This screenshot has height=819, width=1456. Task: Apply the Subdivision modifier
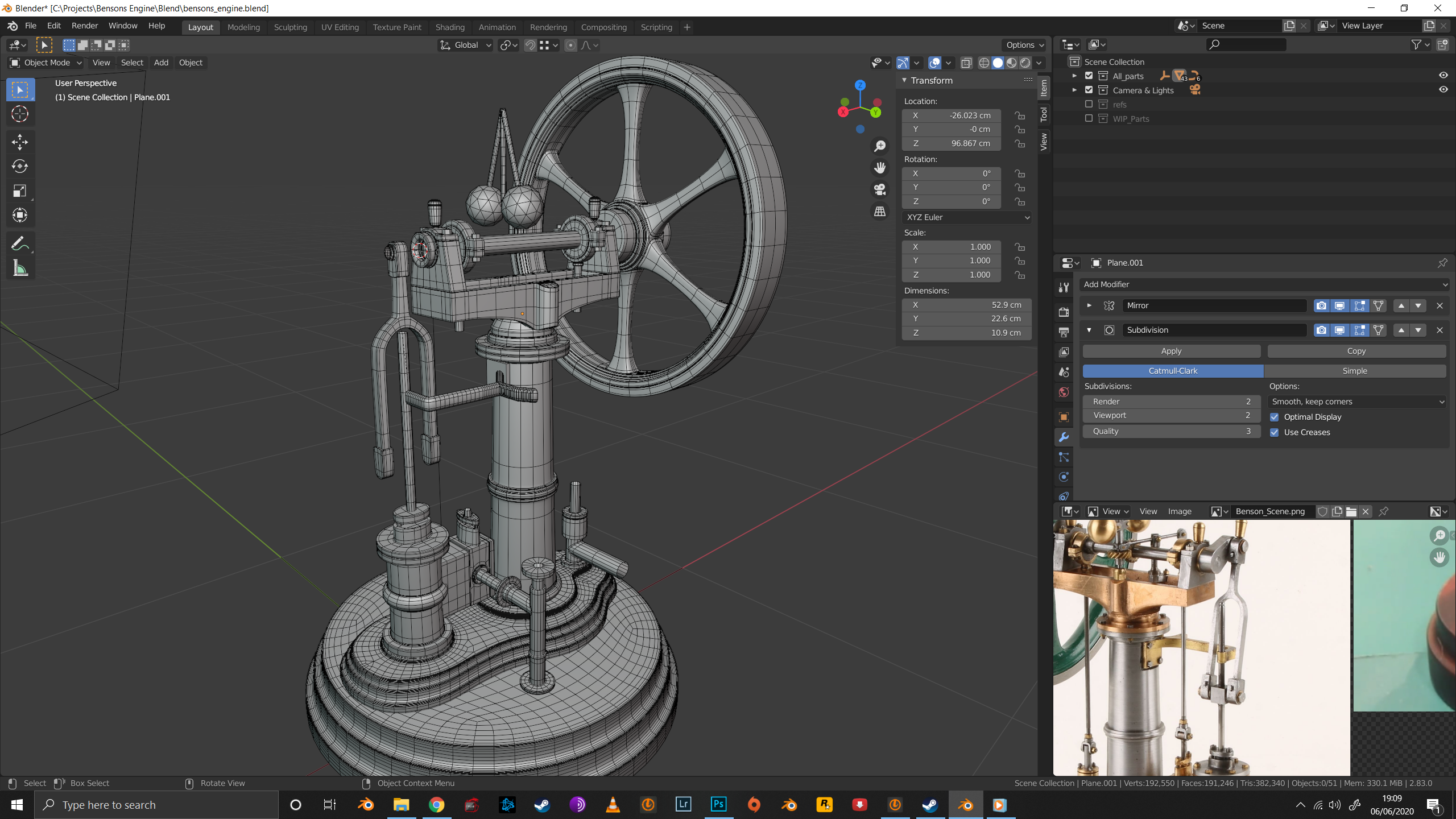point(1171,351)
